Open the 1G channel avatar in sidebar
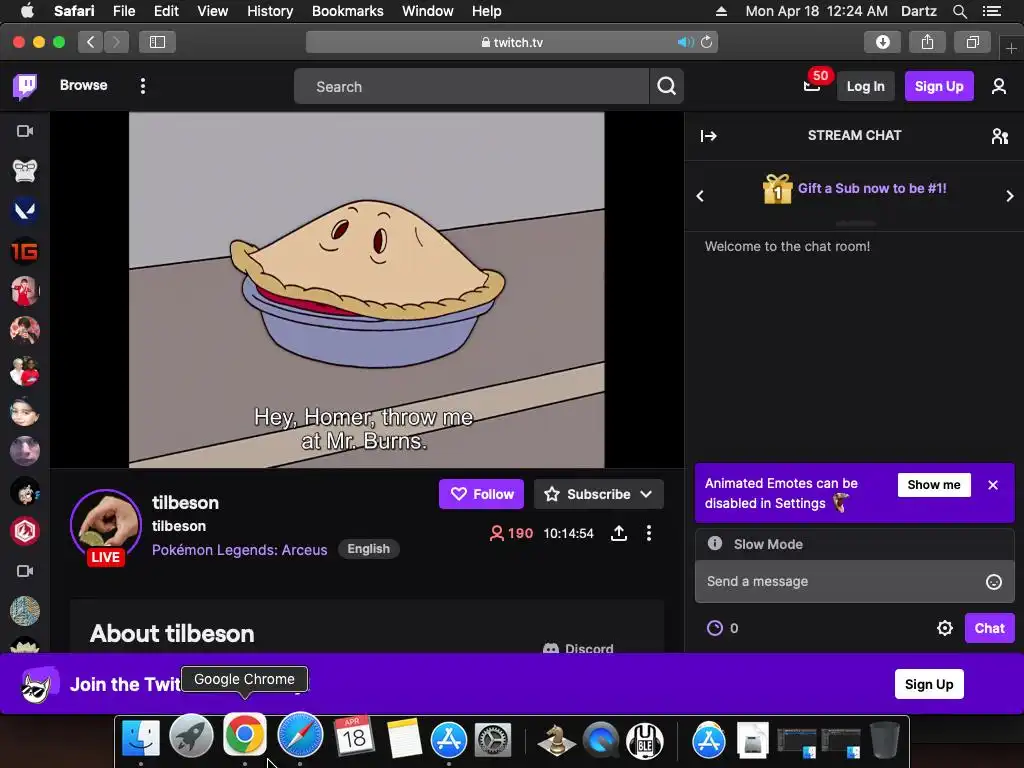The width and height of the screenshot is (1024, 768). pos(25,251)
